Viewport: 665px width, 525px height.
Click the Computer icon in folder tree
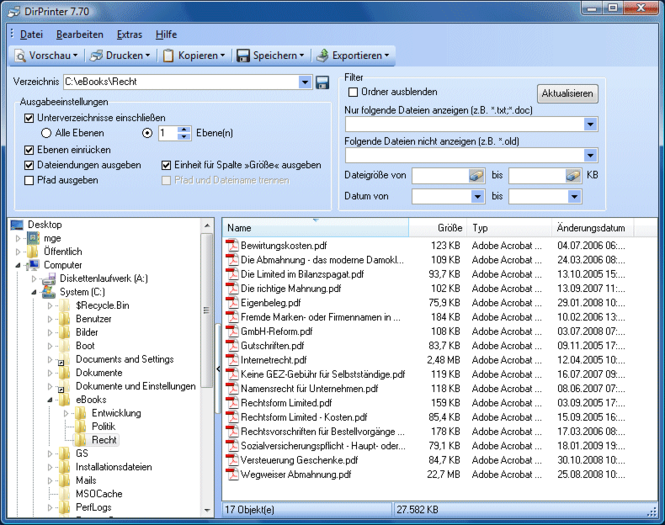tap(34, 265)
